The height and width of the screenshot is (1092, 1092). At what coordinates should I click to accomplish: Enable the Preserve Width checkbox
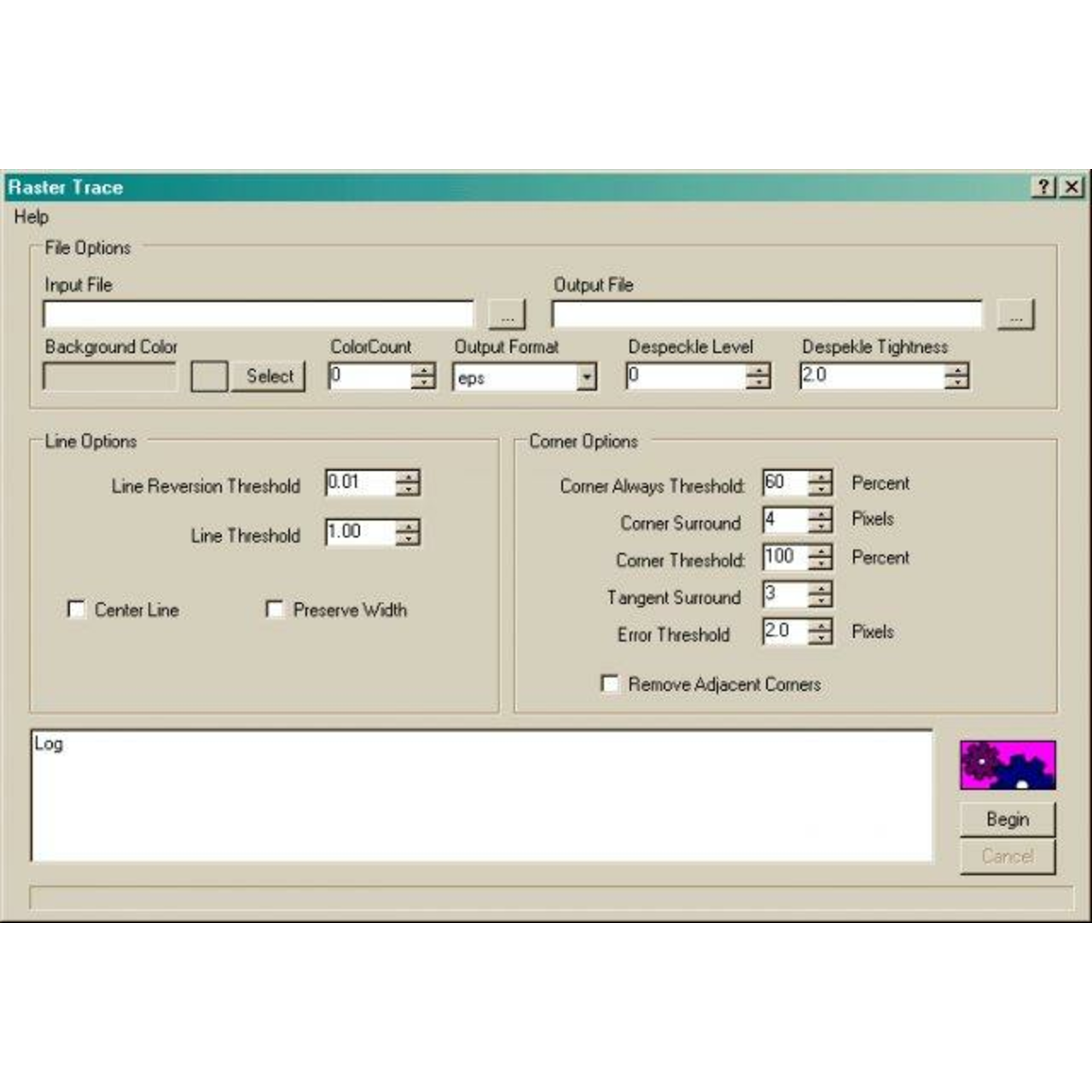tap(274, 609)
